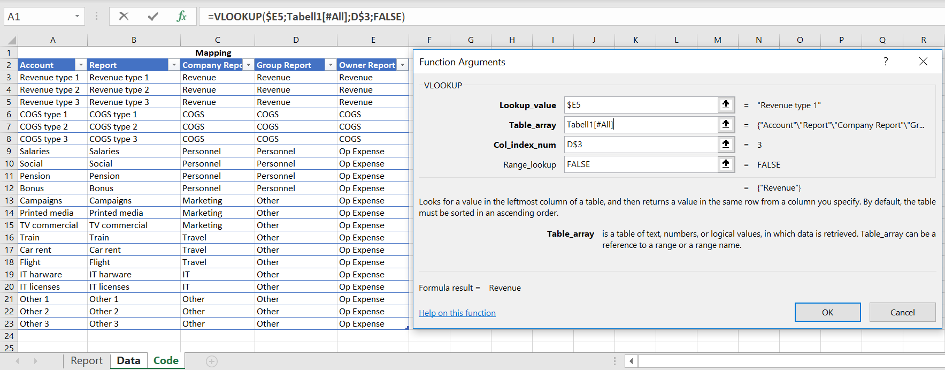
Task: Select 'Other 2' cell in Report column
Action: point(134,312)
